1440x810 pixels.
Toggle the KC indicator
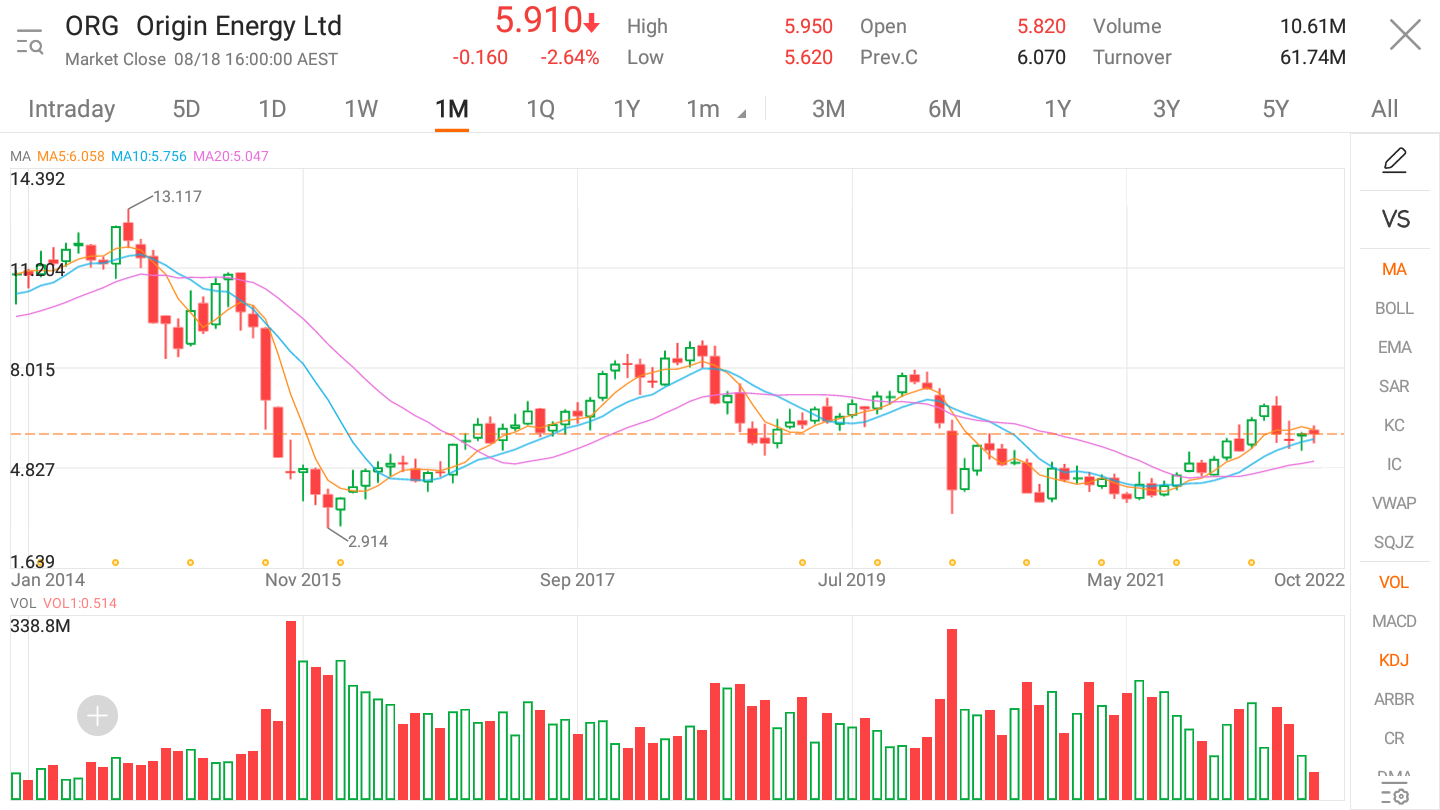pos(1394,425)
